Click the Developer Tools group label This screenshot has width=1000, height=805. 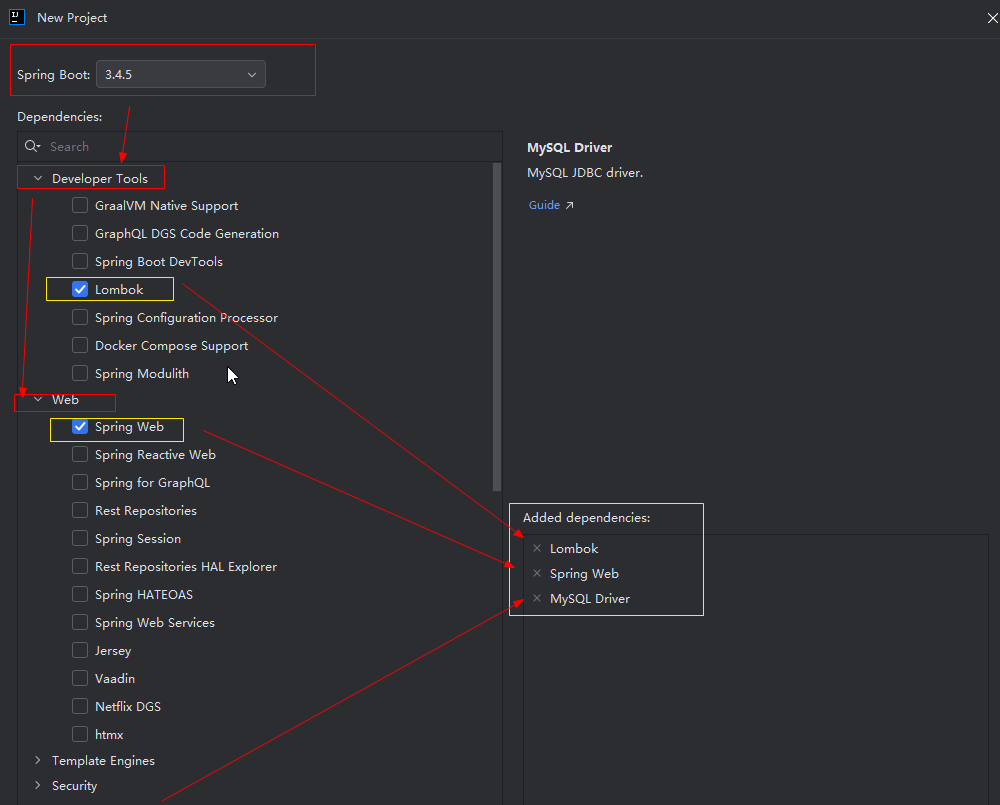[x=99, y=179]
